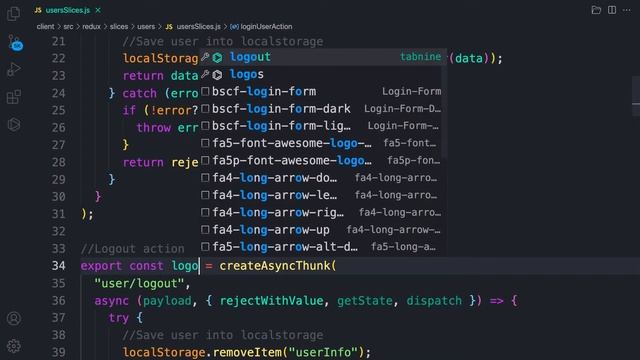Open the Accounts icon in the activity bar
The width and height of the screenshot is (640, 360).
pyautogui.click(x=13, y=318)
